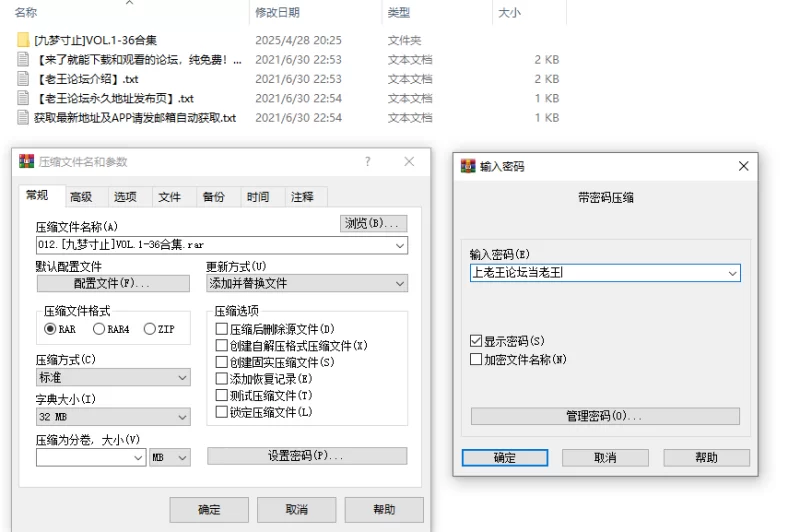
Task: Select the ZIP archive format radio button
Action: click(x=150, y=329)
